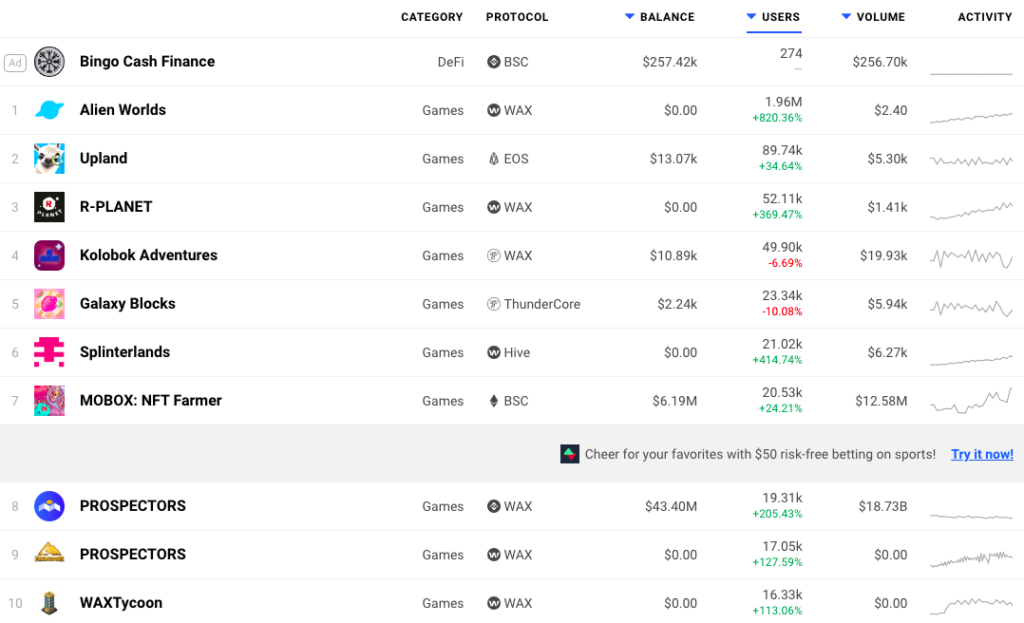
Task: Open the "Try it now!" link
Action: [x=982, y=454]
